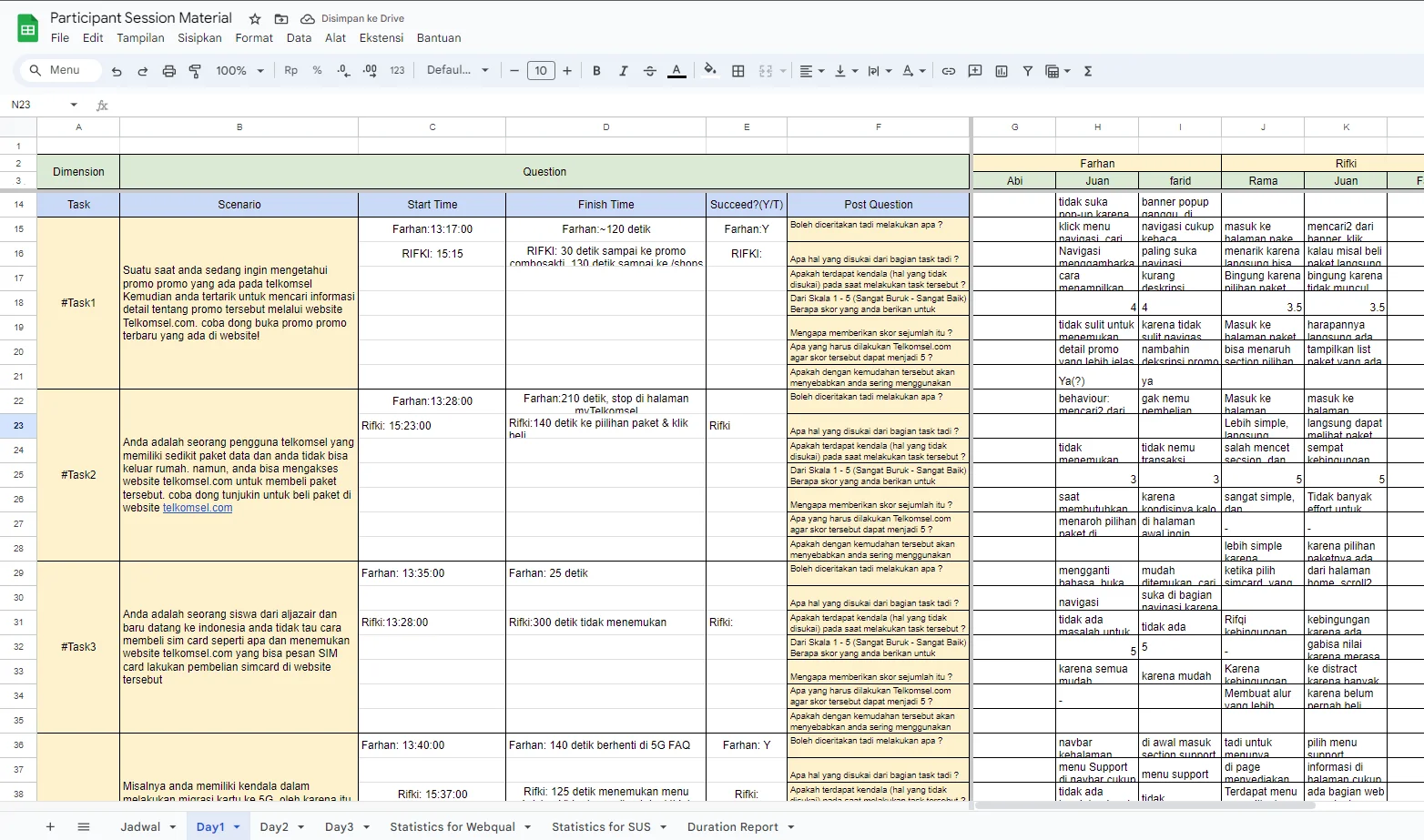Image resolution: width=1424 pixels, height=840 pixels.
Task: Add a new sheet
Action: click(50, 826)
